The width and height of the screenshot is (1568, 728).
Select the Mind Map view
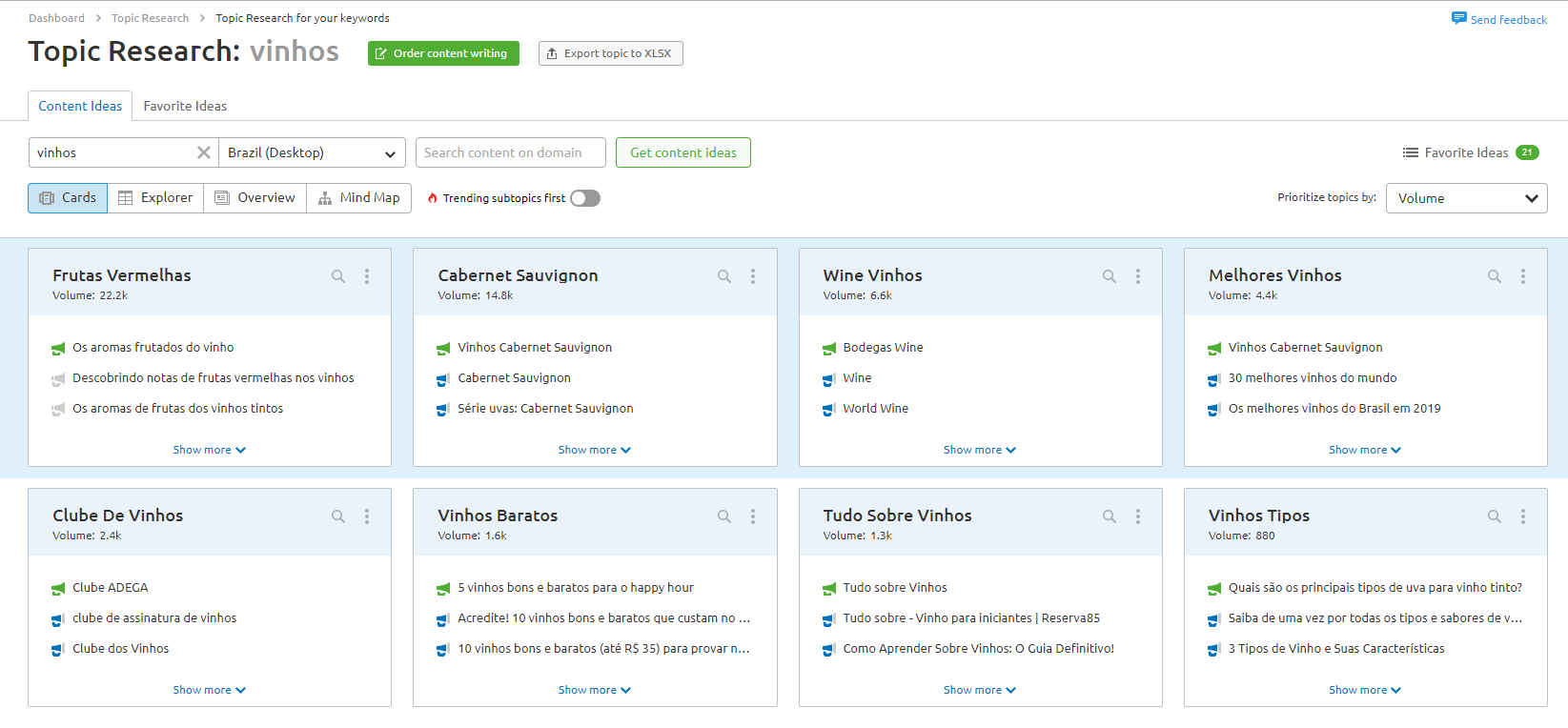[x=358, y=198]
